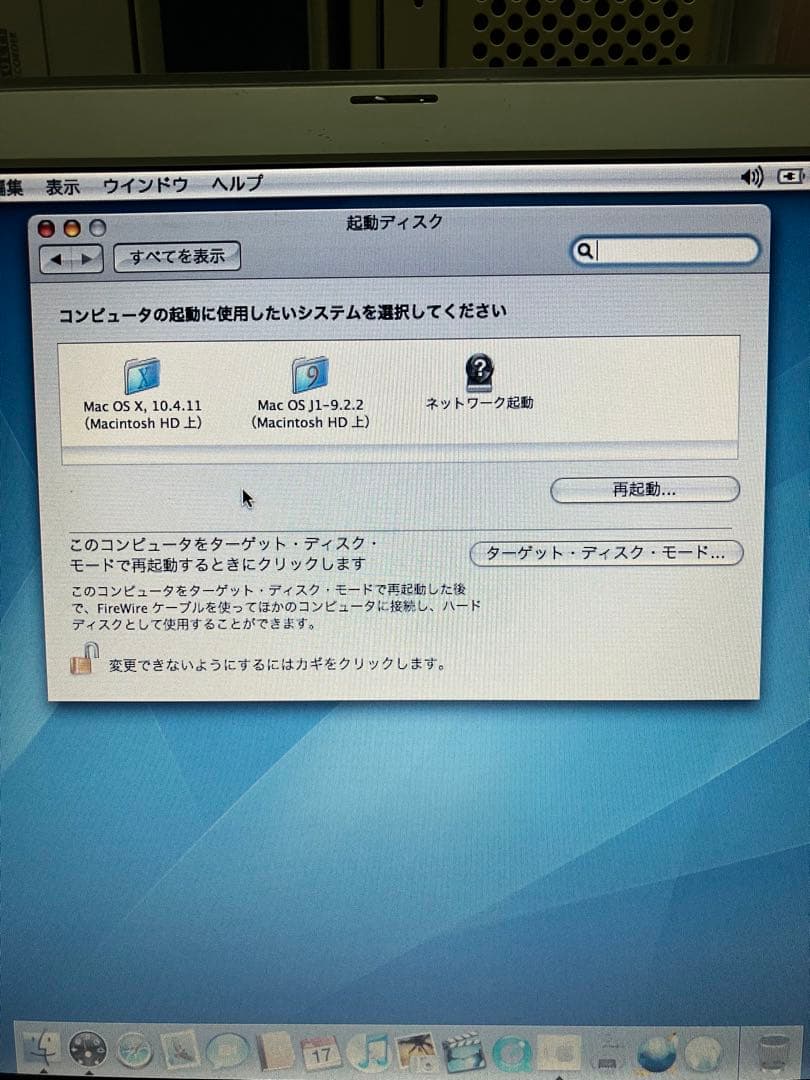Click System Preferences icon in Dock
Viewport: 810px width, 1080px height.
(559, 1053)
